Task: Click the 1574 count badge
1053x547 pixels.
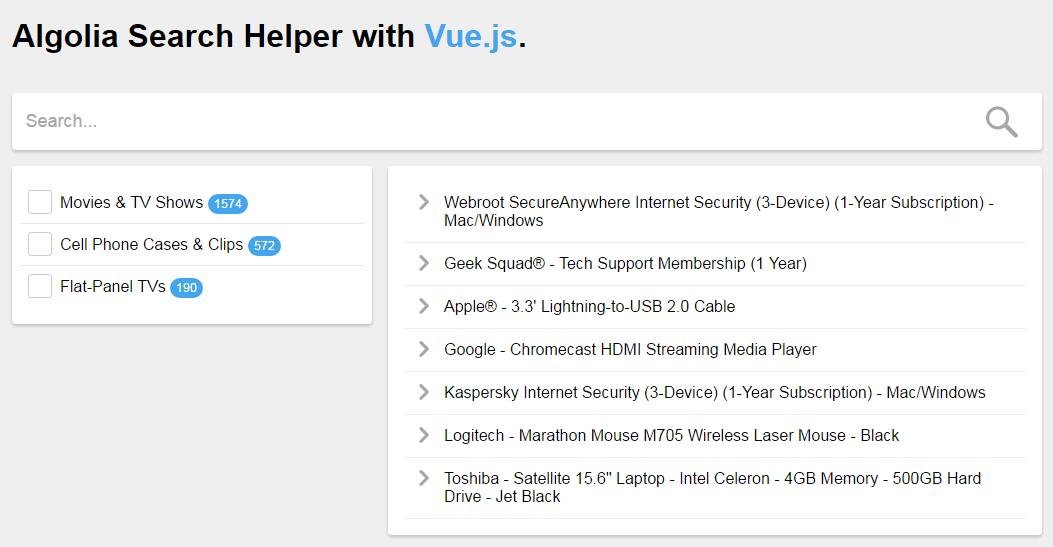Action: (x=228, y=204)
